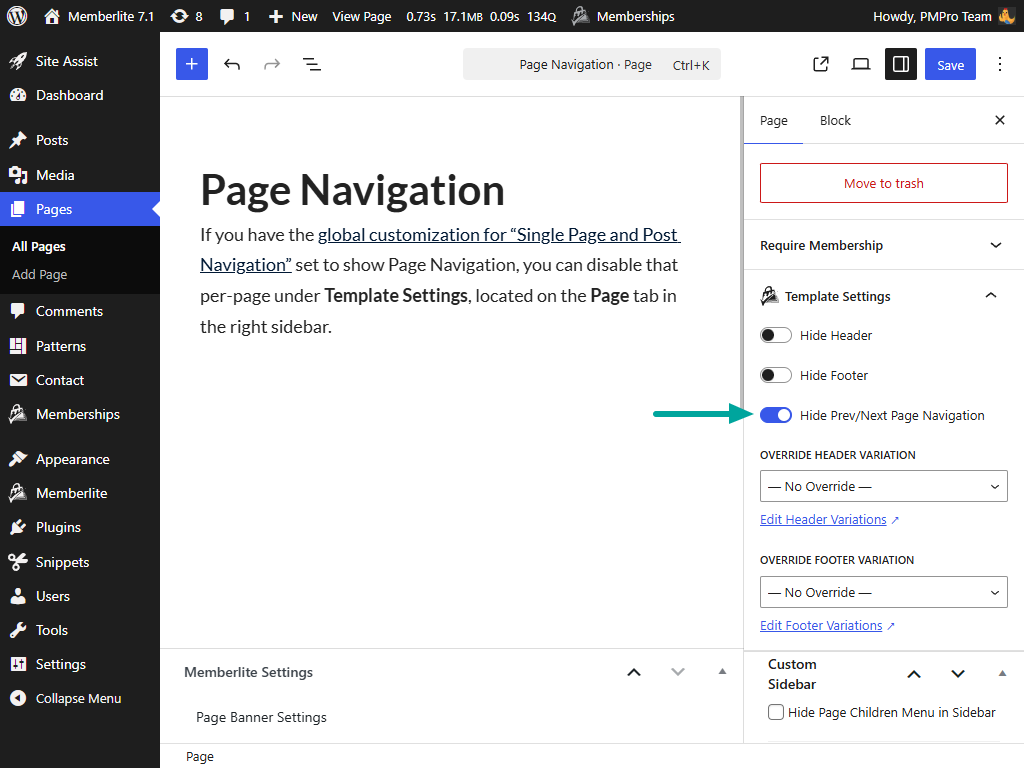
Task: View the page in a new tab icon
Action: [821, 64]
